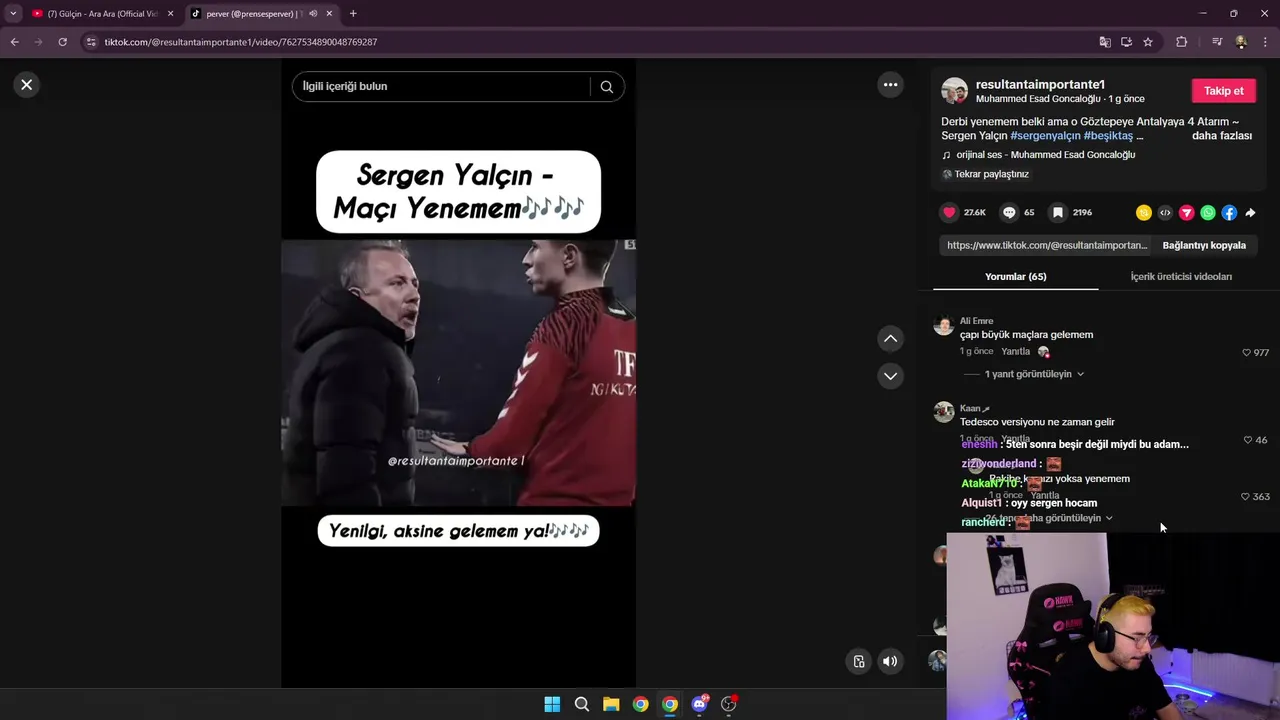Open the Chrome three-dot menu
1280x720 pixels.
coord(1266,42)
